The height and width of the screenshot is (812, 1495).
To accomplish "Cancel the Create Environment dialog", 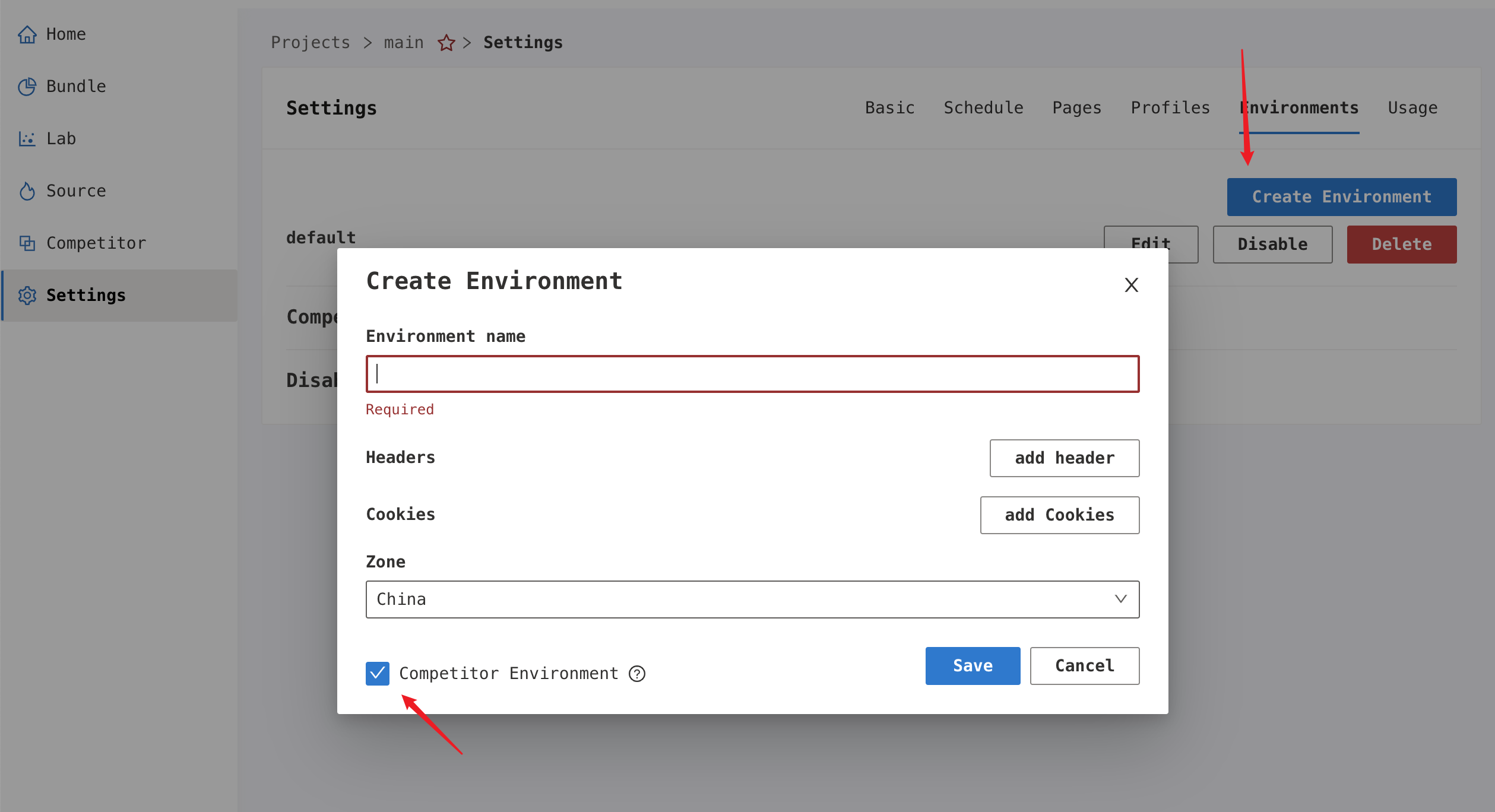I will click(x=1084, y=666).
